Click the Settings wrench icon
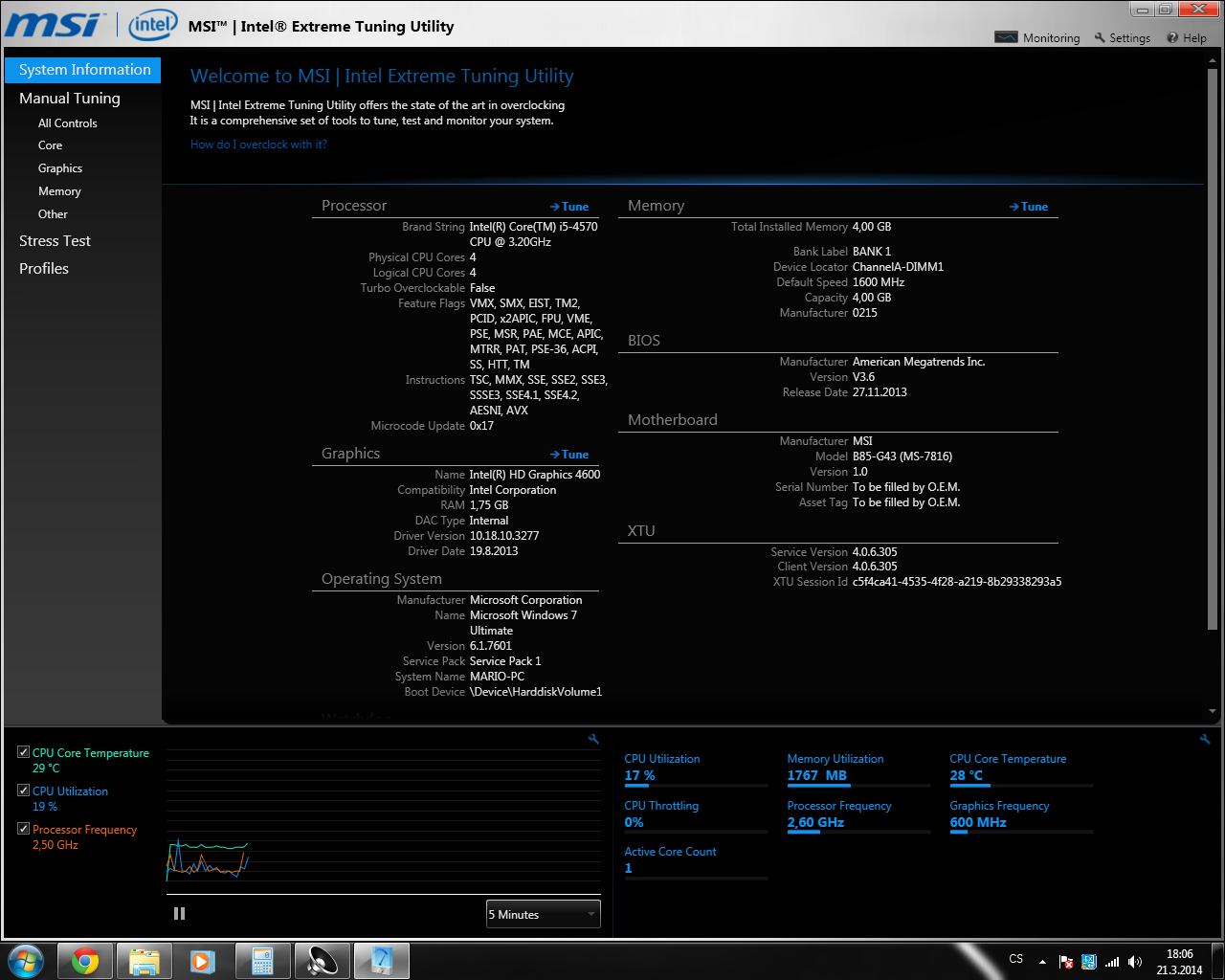Viewport: 1225px width, 980px height. pos(1101,38)
